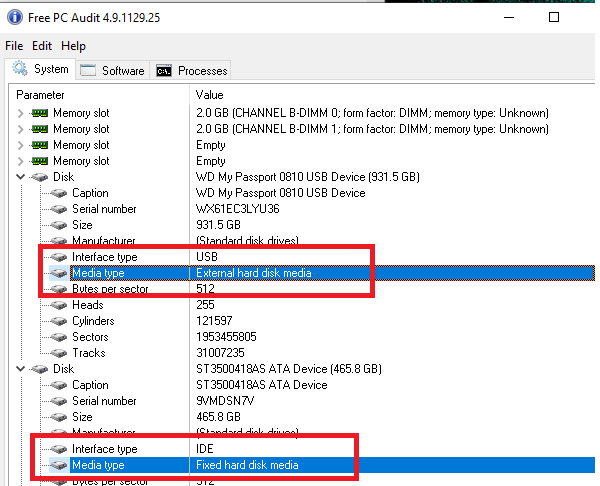Collapse the WD My Passport Disk node
The width and height of the screenshot is (600, 486).
click(21, 177)
